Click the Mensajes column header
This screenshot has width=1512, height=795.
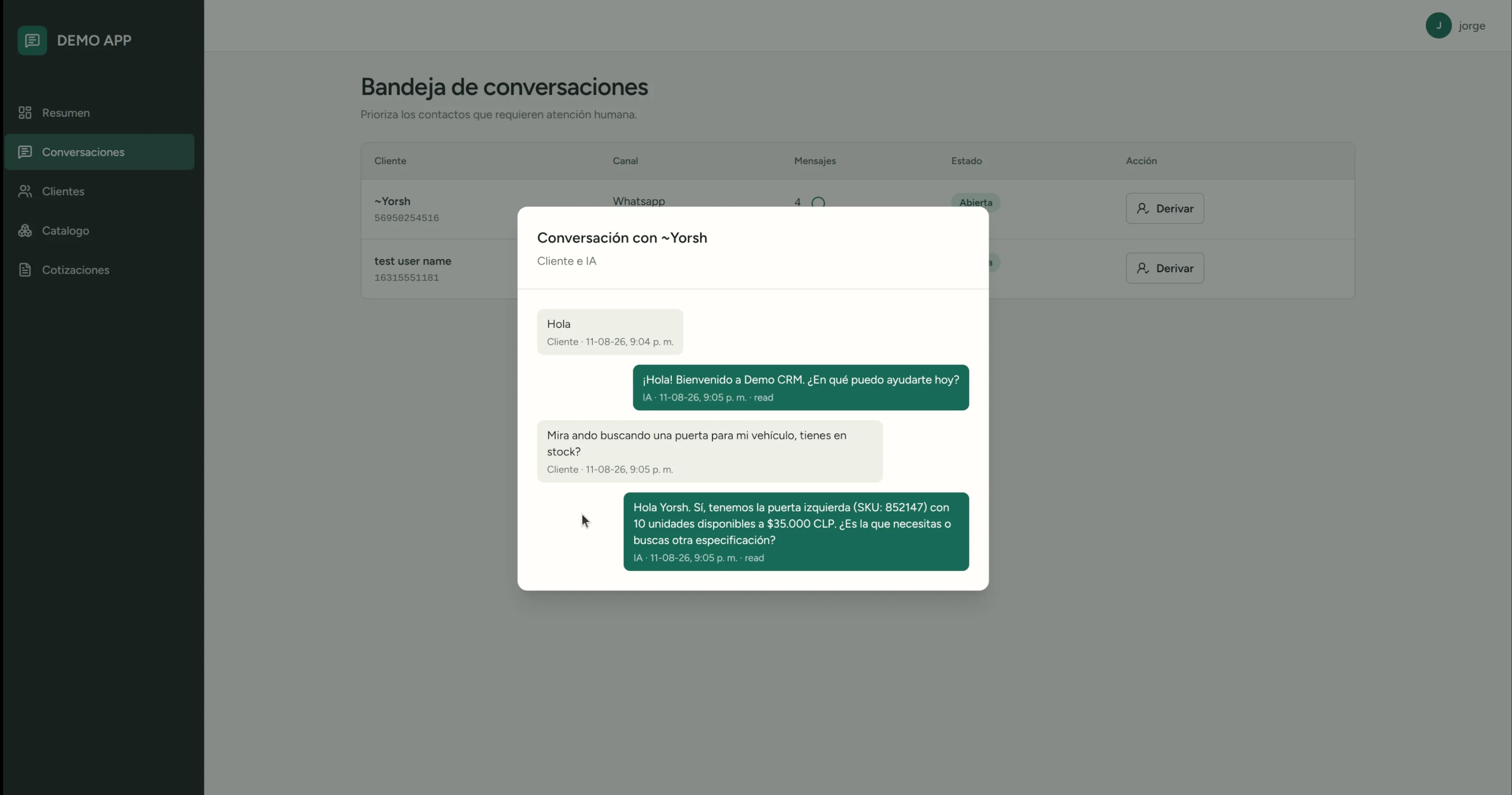pyautogui.click(x=815, y=161)
